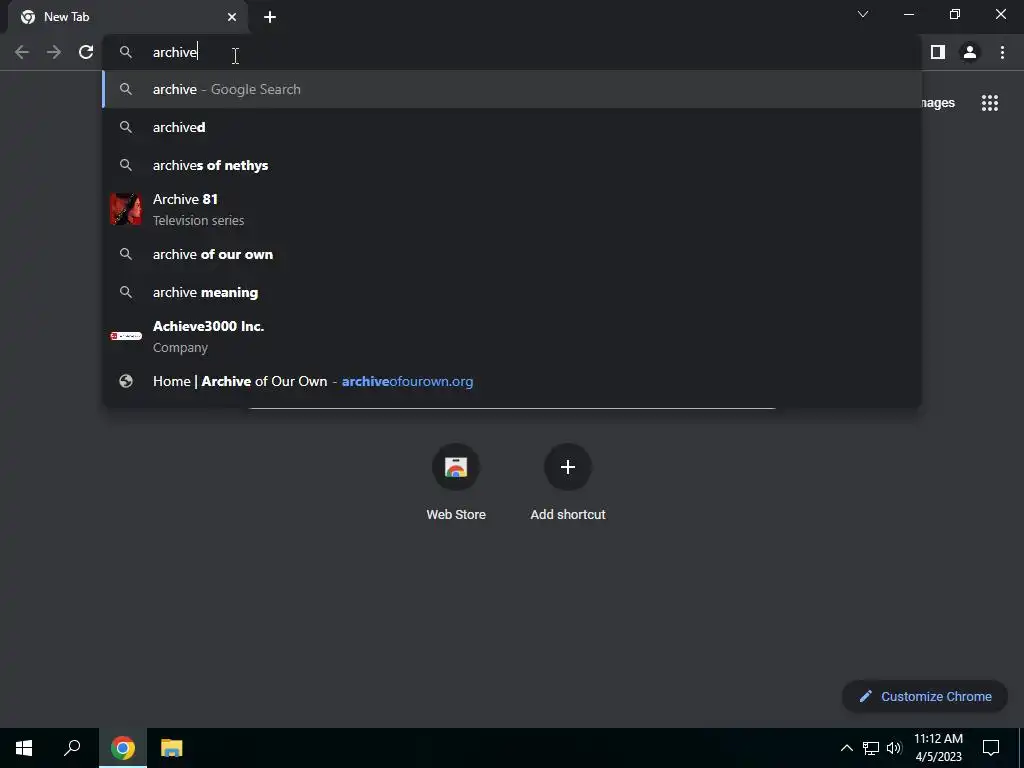
Task: Choose the 'archived' suggestion
Action: click(513, 127)
